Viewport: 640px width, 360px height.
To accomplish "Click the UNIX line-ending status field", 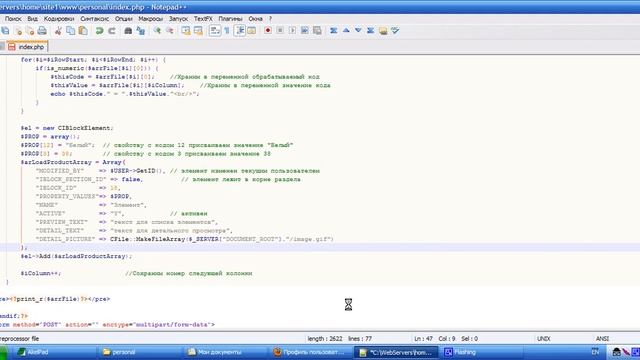I will pos(543,339).
